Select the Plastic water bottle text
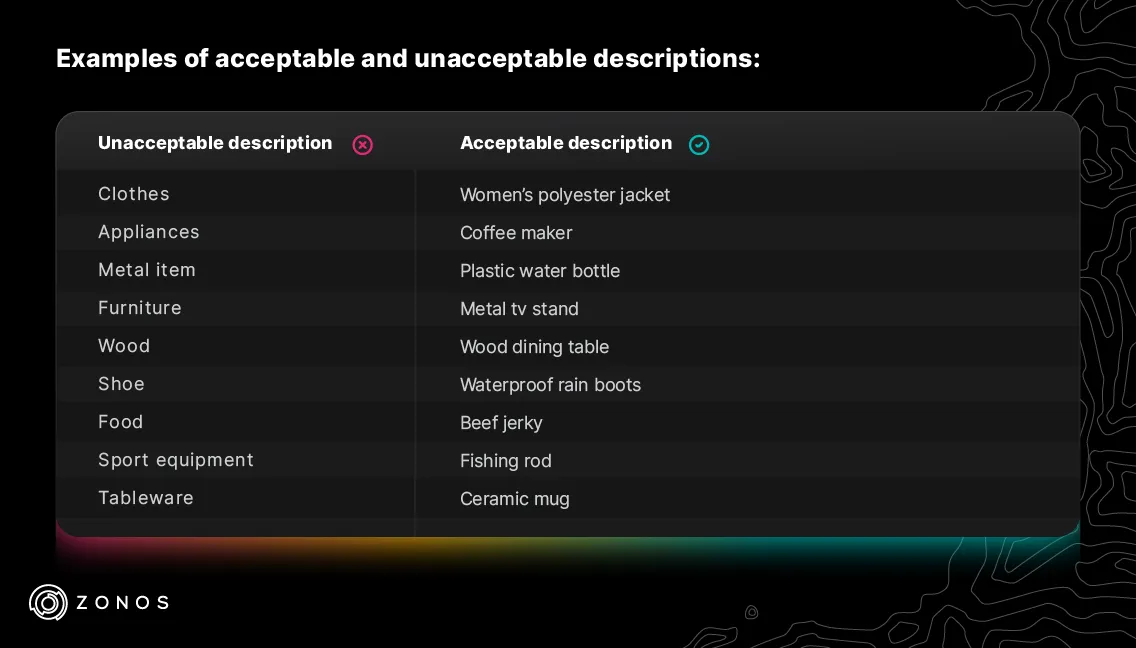 click(x=540, y=271)
